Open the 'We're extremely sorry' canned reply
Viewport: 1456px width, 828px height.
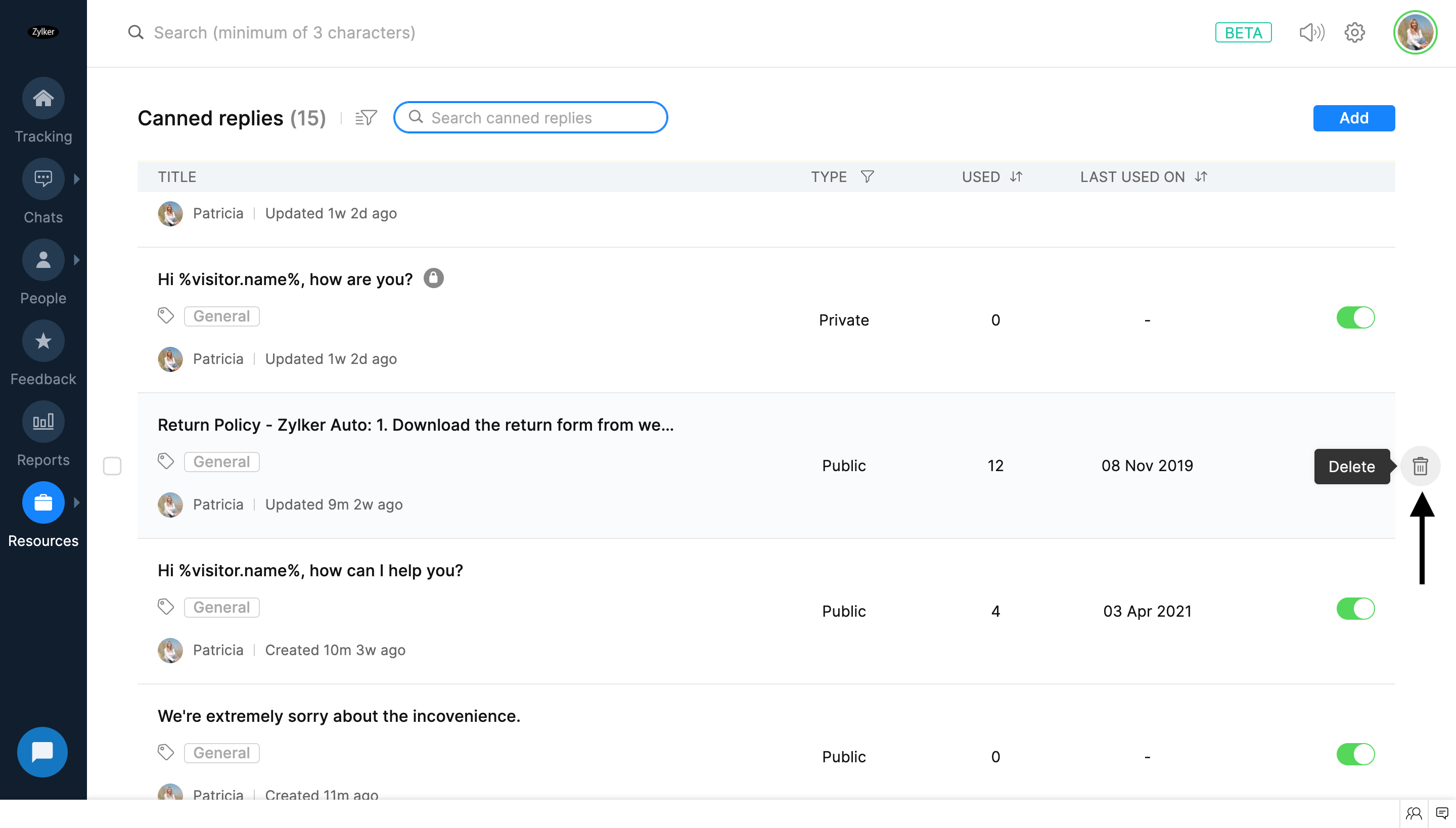(339, 716)
